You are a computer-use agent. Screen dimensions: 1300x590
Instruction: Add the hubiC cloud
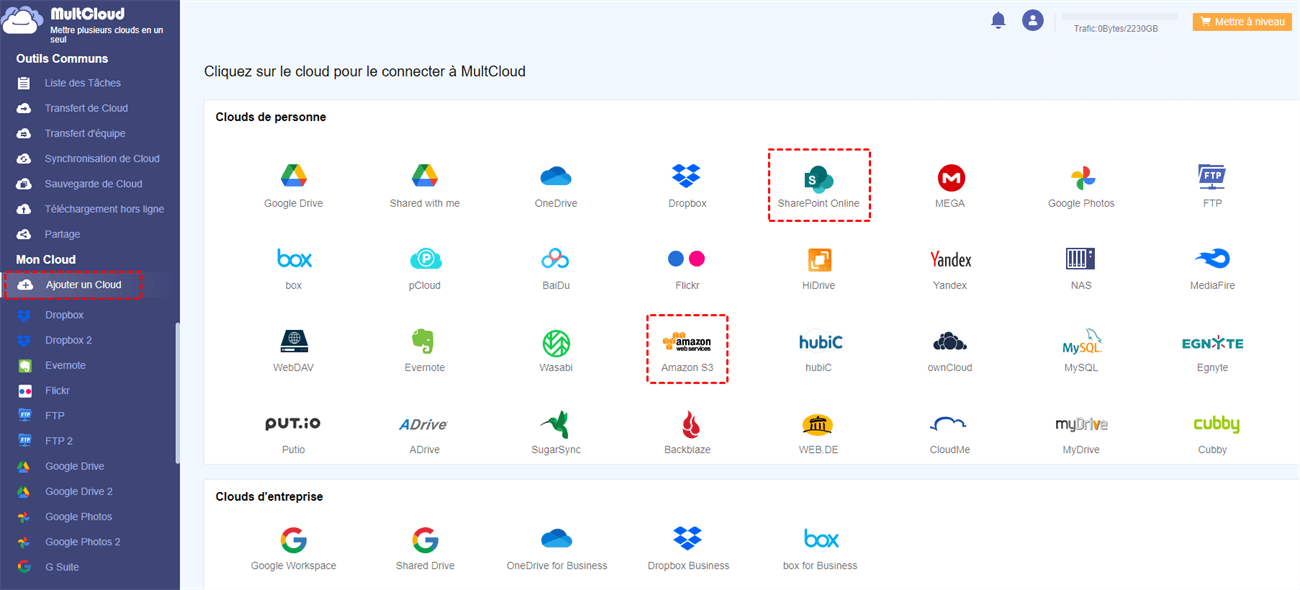[819, 350]
